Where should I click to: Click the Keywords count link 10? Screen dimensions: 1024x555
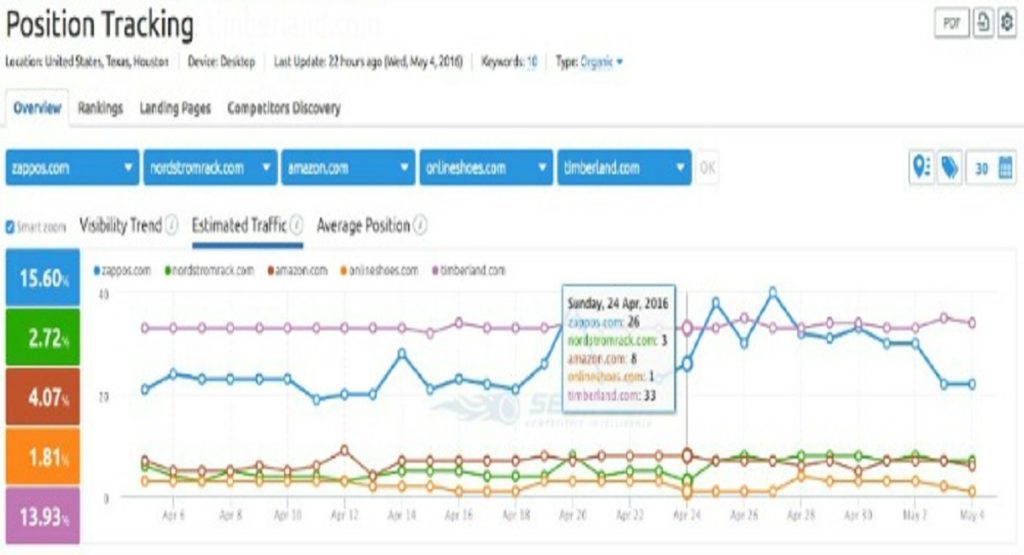point(532,61)
